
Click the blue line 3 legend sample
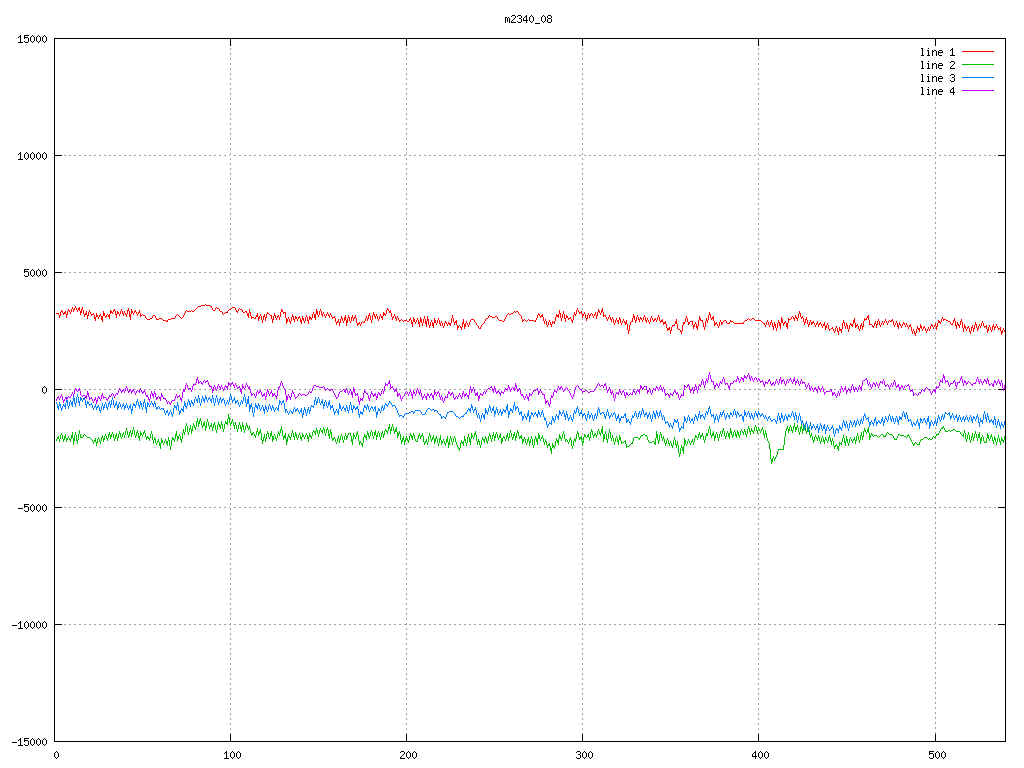(x=978, y=78)
